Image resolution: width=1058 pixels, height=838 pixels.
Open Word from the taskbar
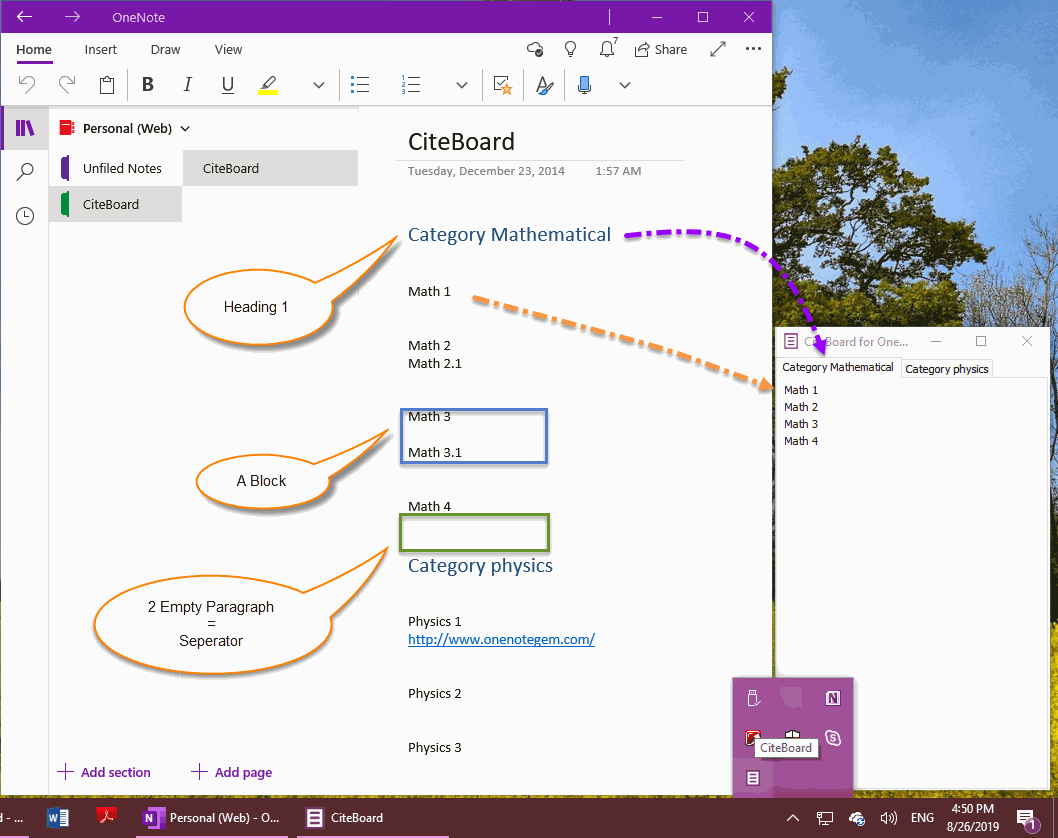pyautogui.click(x=58, y=818)
